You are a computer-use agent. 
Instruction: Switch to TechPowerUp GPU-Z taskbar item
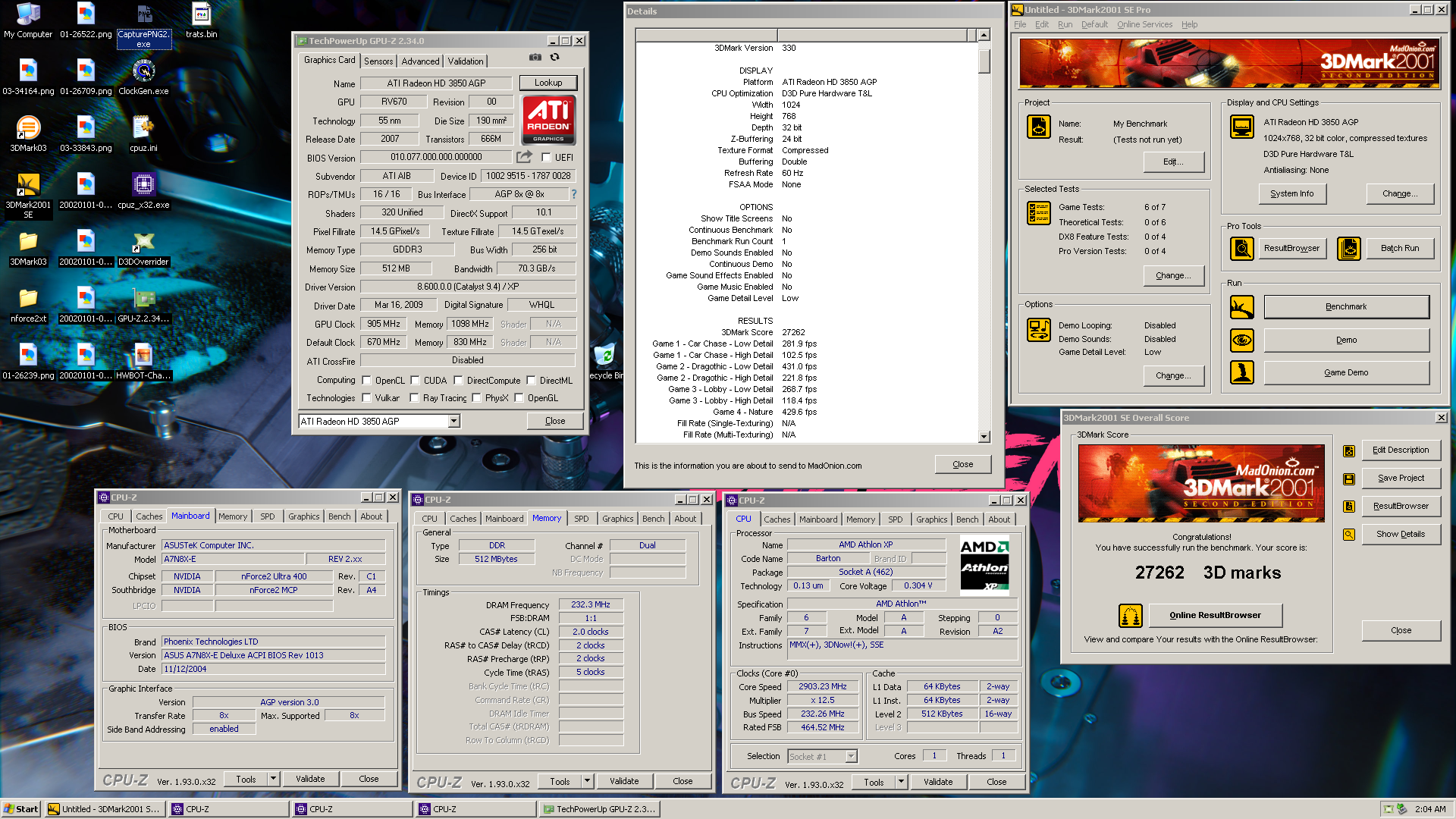[x=599, y=809]
